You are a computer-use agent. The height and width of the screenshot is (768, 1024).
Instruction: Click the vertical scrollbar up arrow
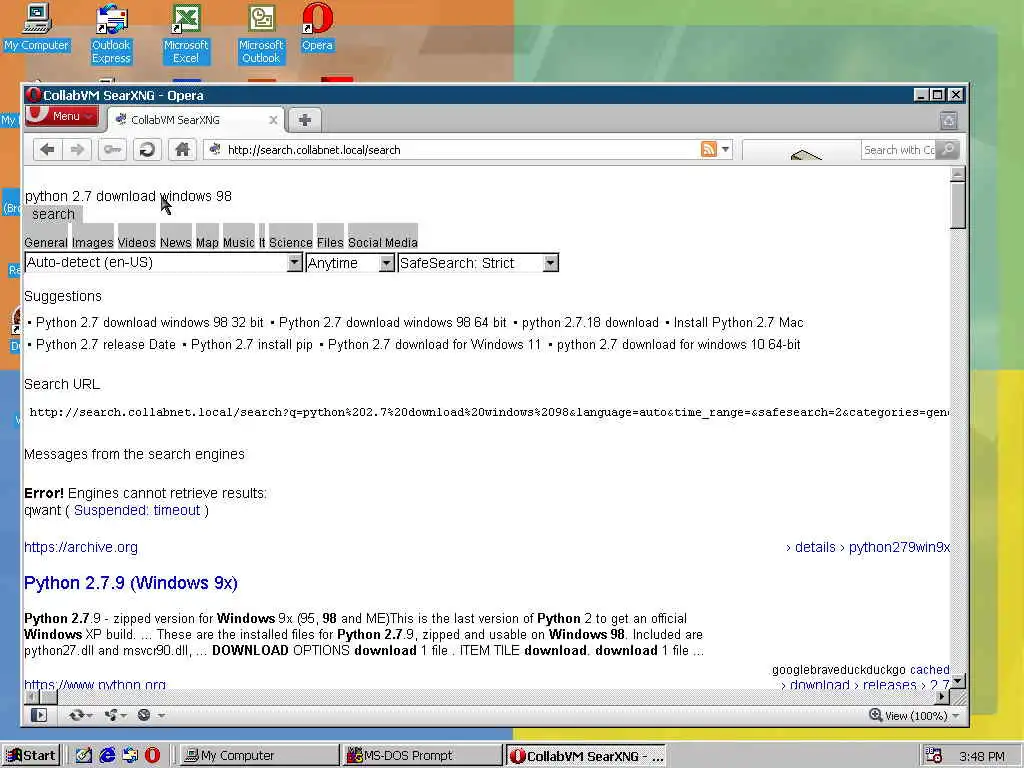[957, 174]
